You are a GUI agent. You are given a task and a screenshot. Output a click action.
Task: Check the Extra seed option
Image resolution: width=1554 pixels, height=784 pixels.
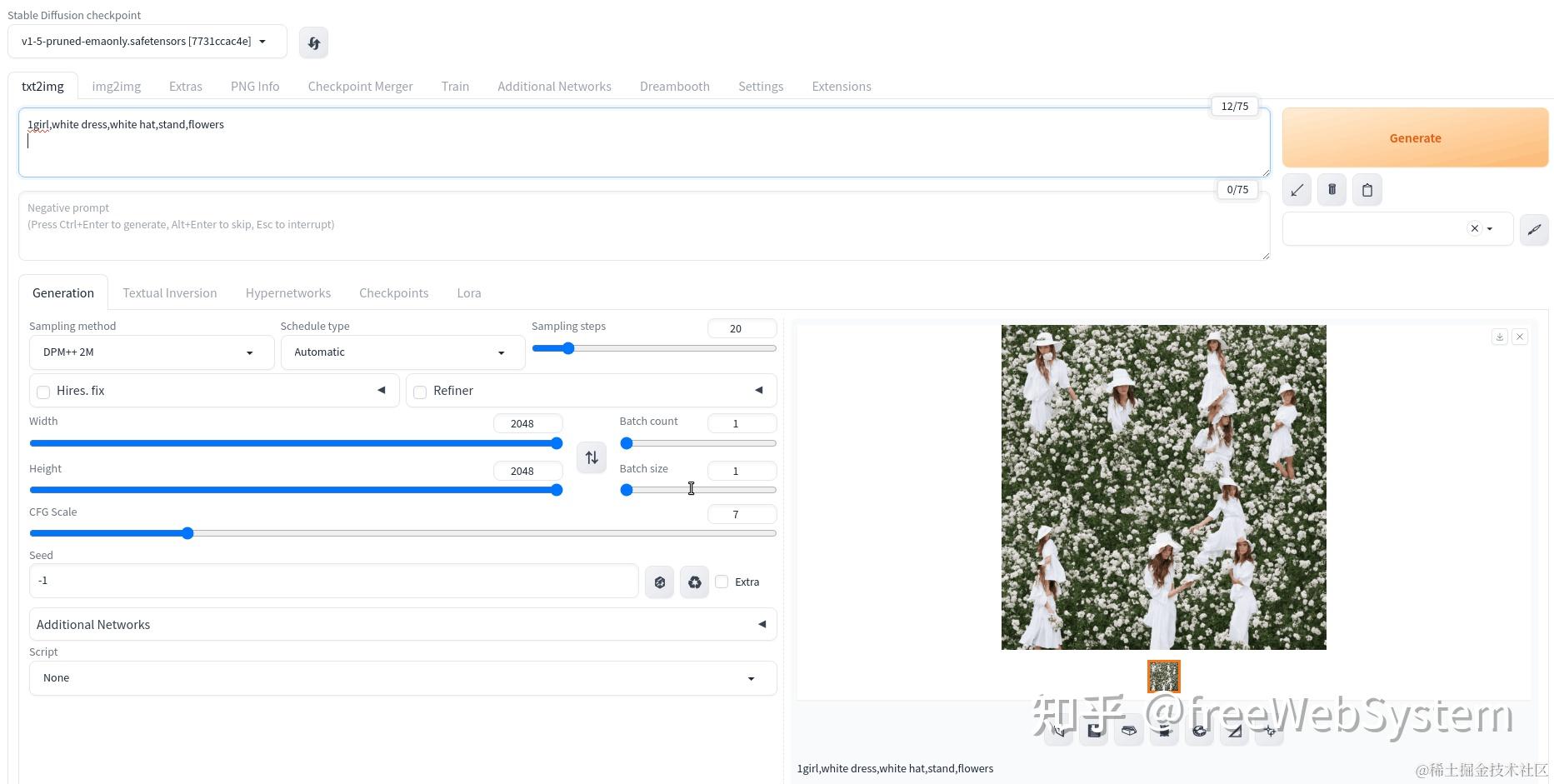(722, 582)
